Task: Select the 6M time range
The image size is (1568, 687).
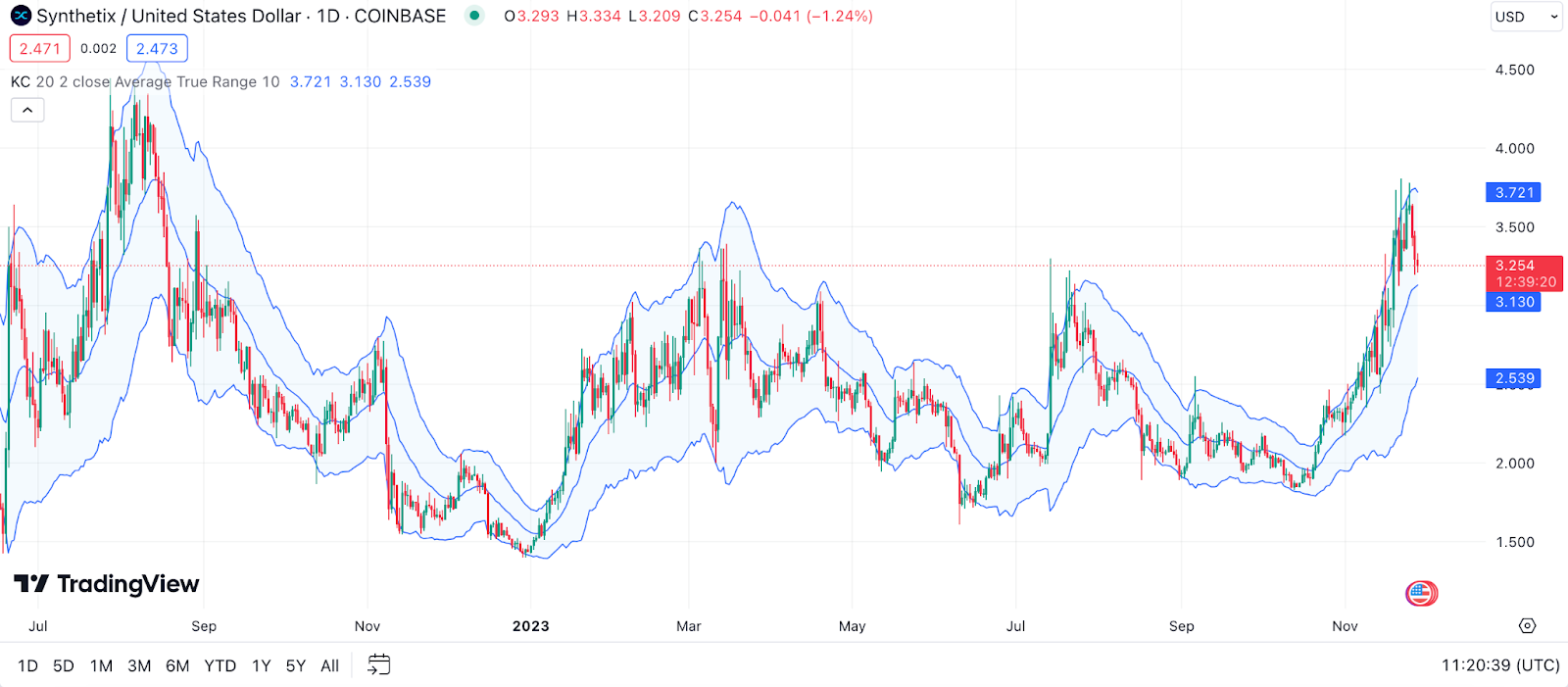Action: (x=177, y=666)
